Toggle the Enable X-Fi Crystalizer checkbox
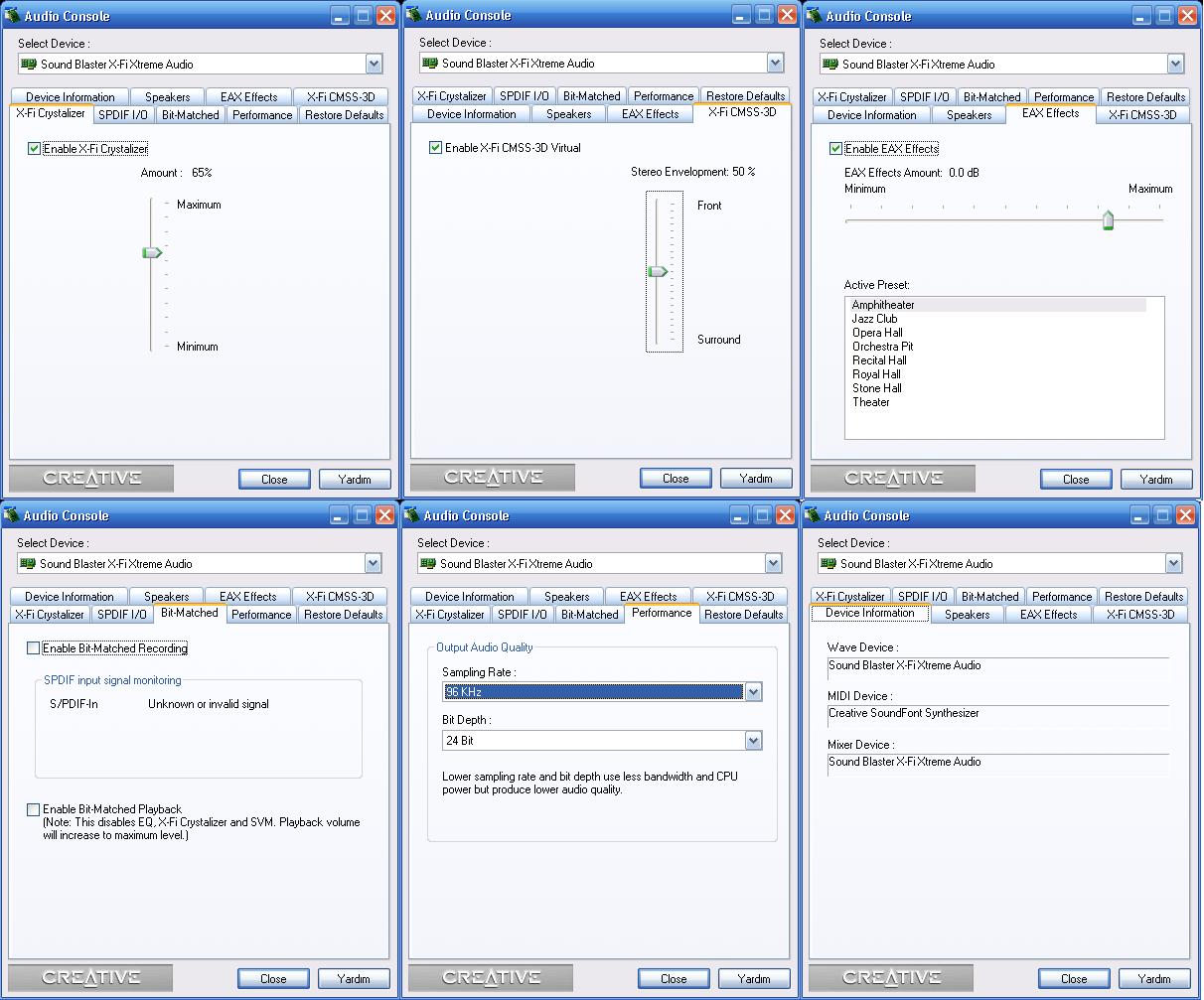This screenshot has width=1204, height=1000. pos(35,149)
